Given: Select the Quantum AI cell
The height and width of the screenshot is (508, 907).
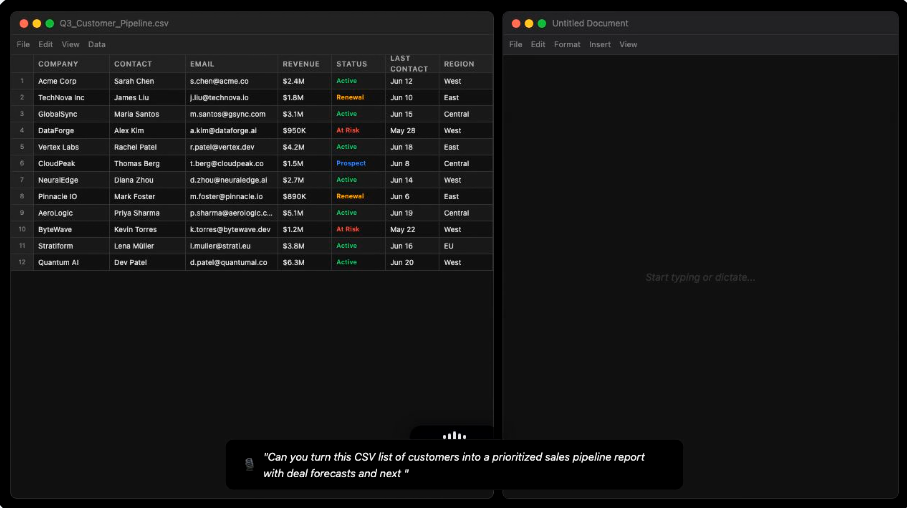Looking at the screenshot, I should pyautogui.click(x=71, y=262).
